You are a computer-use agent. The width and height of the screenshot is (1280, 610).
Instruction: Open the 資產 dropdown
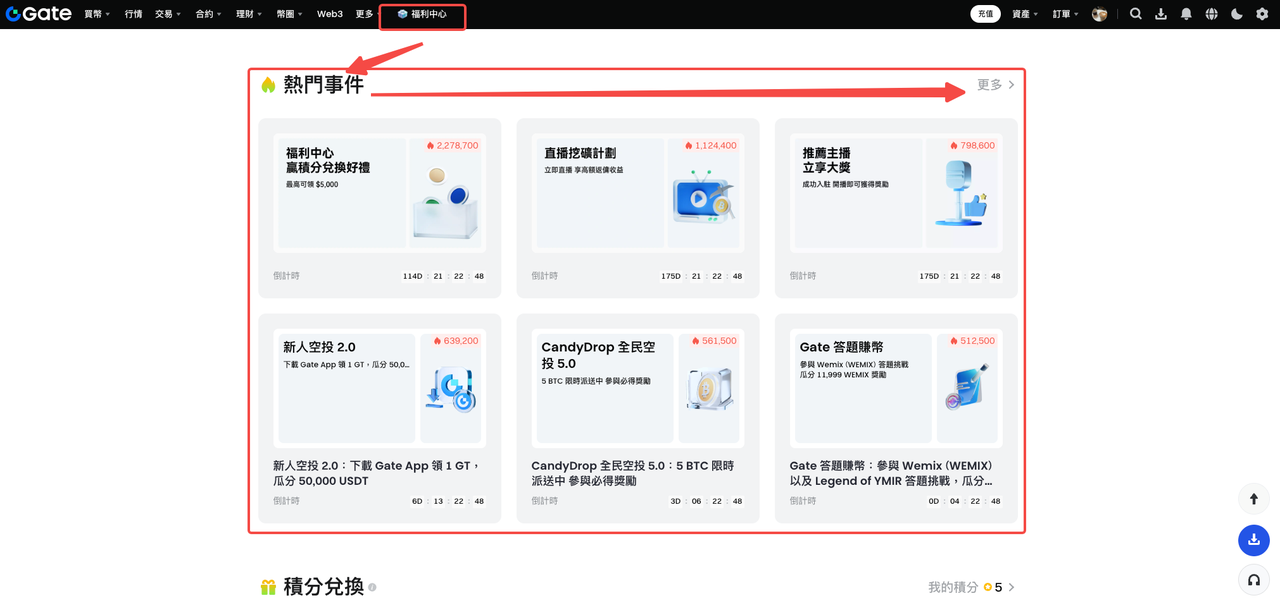coord(1025,14)
